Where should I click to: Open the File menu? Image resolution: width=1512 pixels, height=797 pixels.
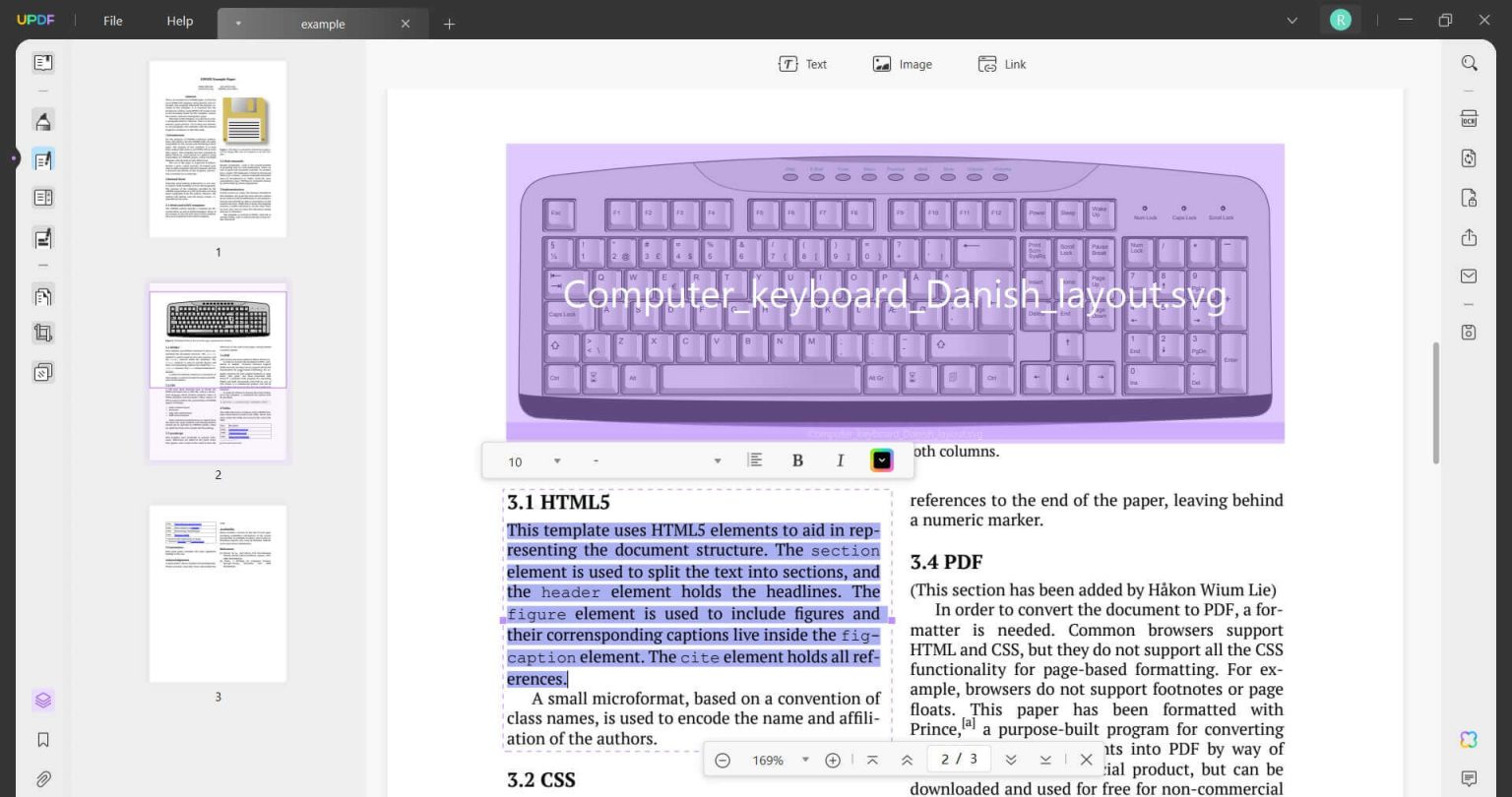(x=112, y=20)
